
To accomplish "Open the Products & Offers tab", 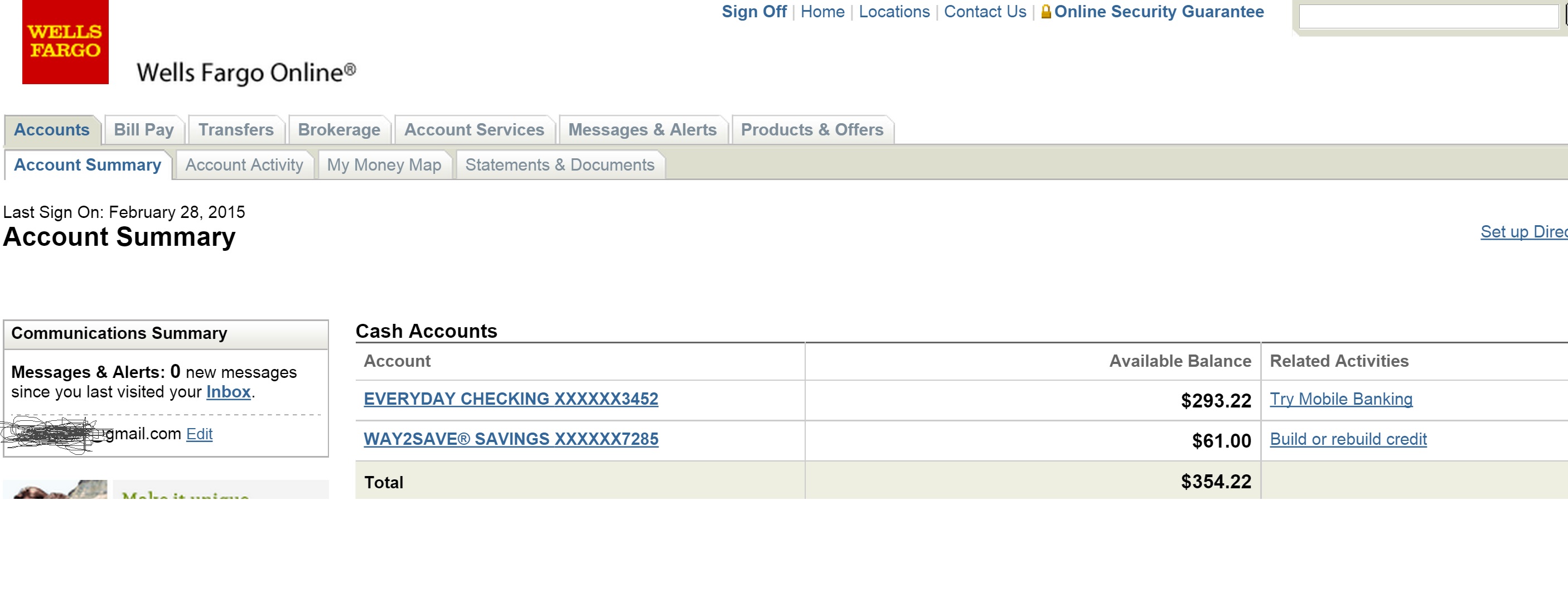I will pos(811,130).
